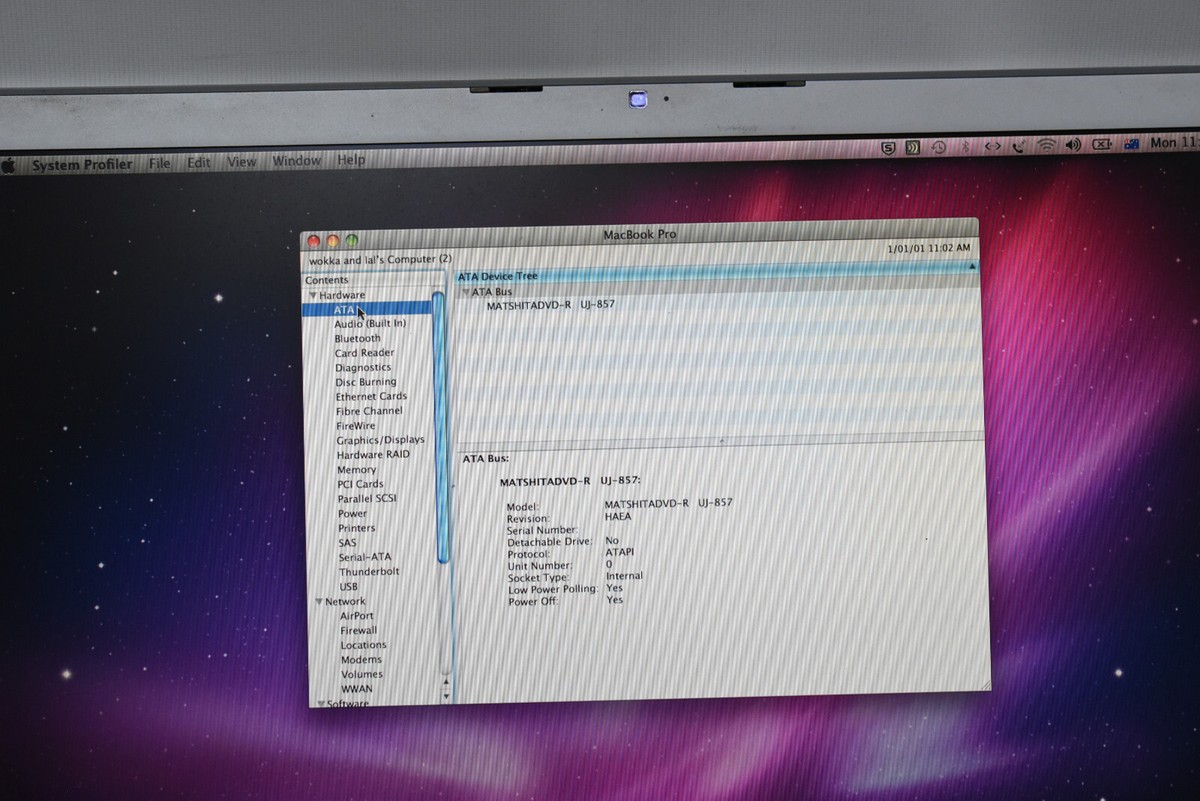Open the Help menu

(351, 159)
